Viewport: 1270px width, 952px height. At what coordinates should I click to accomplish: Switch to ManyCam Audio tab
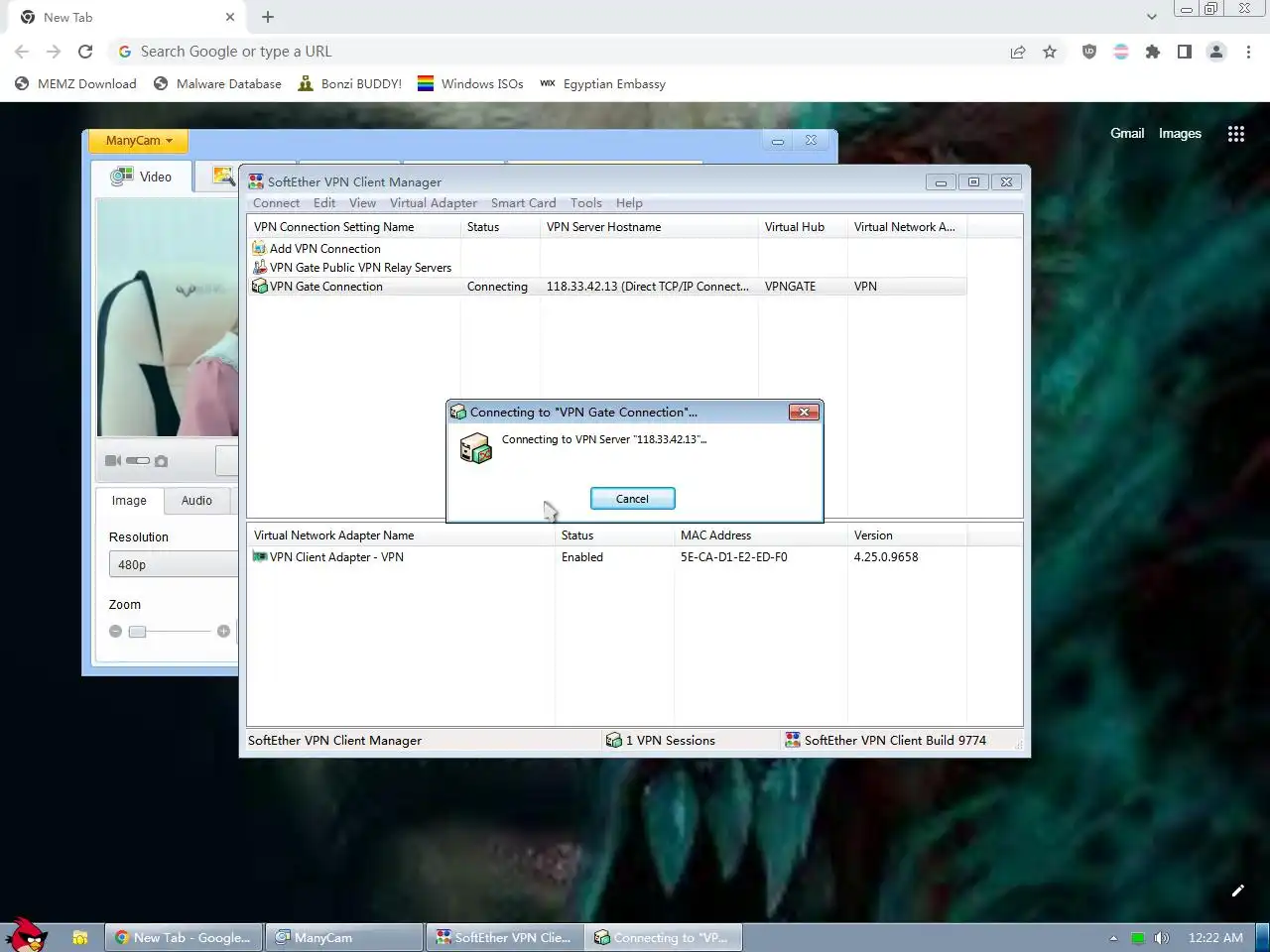pyautogui.click(x=196, y=501)
